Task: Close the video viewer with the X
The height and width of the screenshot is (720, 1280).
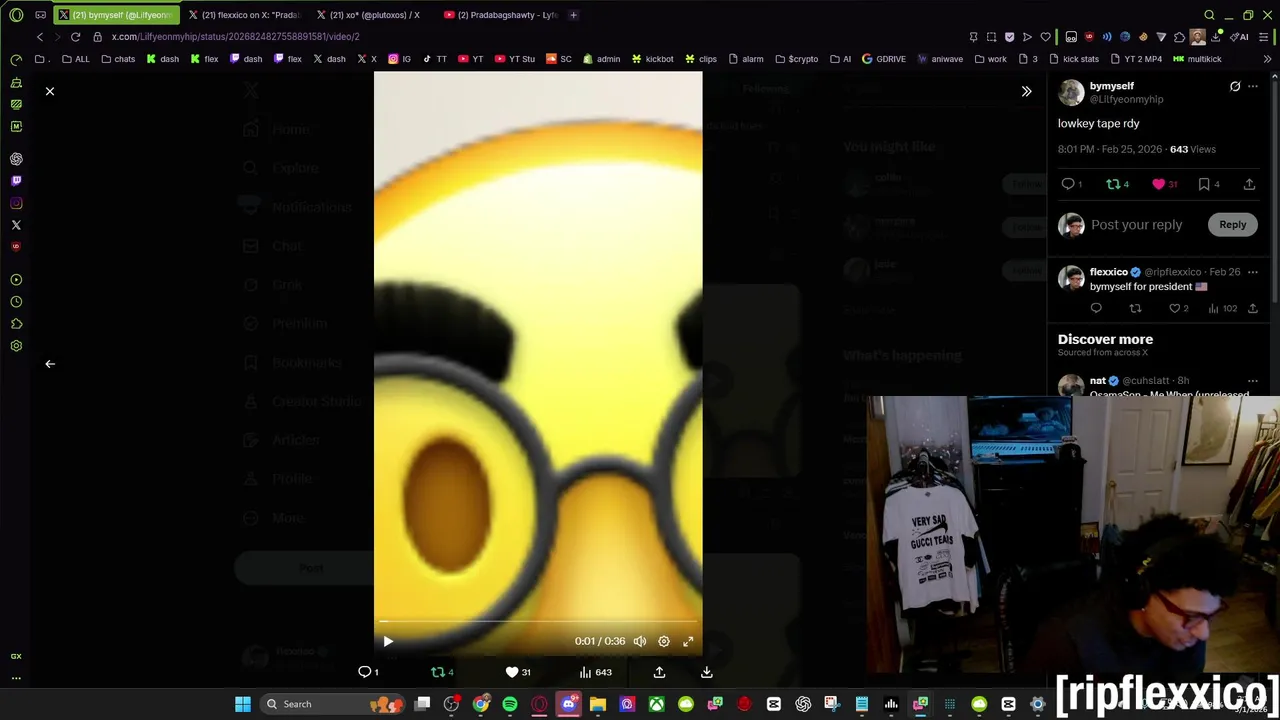Action: tap(50, 91)
